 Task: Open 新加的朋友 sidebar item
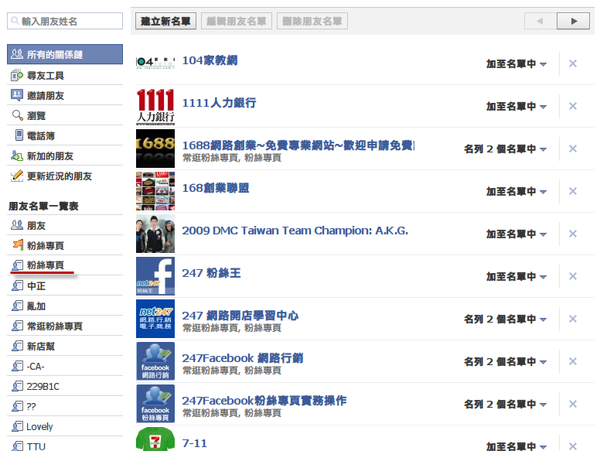click(x=65, y=156)
